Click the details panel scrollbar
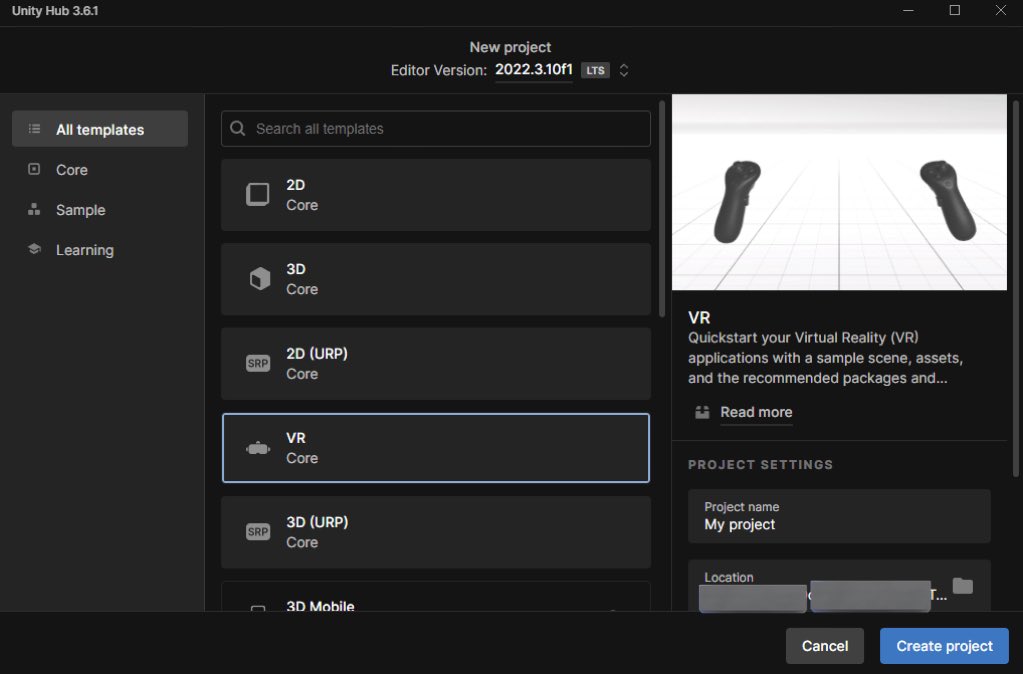The height and width of the screenshot is (674, 1023). coord(1015,288)
